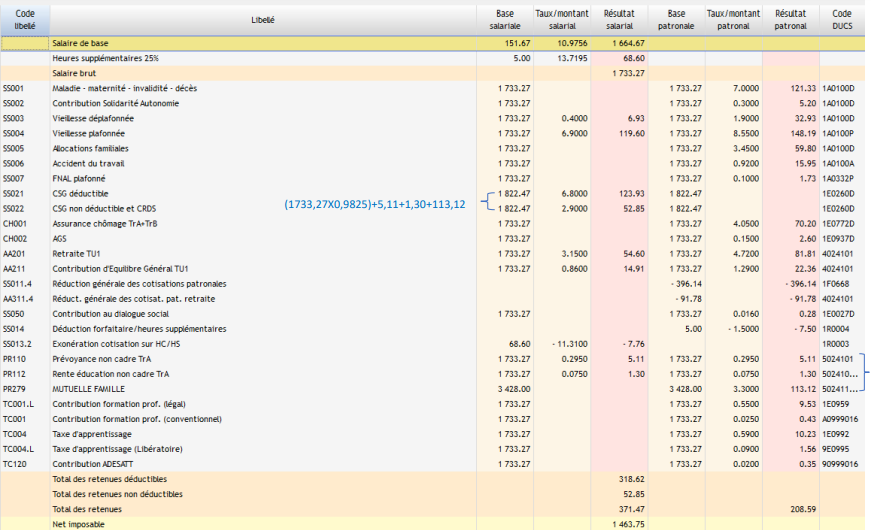871x530 pixels.
Task: Click the SS021 code cell
Action: click(14, 193)
